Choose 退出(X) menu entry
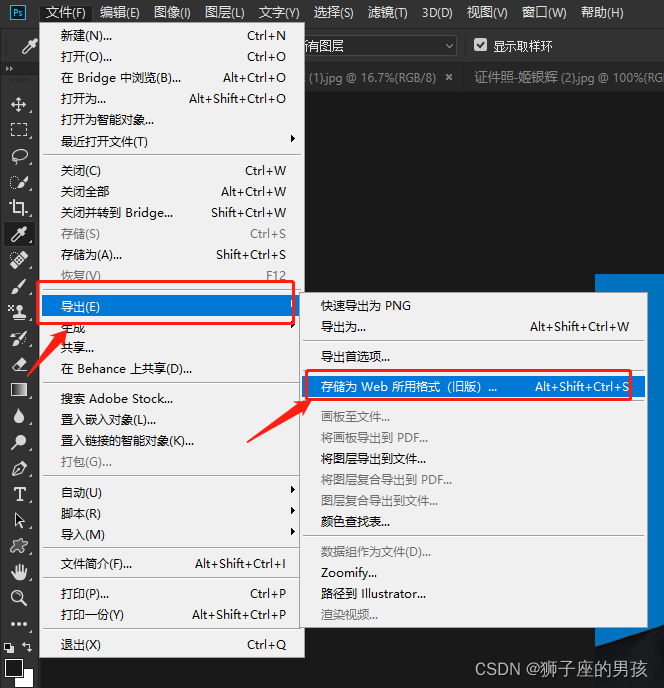The height and width of the screenshot is (688, 664). 172,645
